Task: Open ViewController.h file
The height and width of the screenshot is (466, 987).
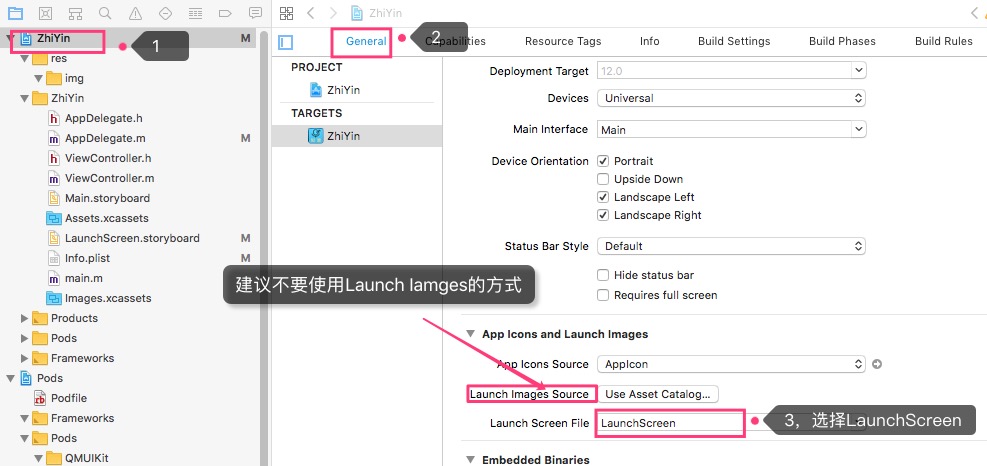Action: coord(108,158)
